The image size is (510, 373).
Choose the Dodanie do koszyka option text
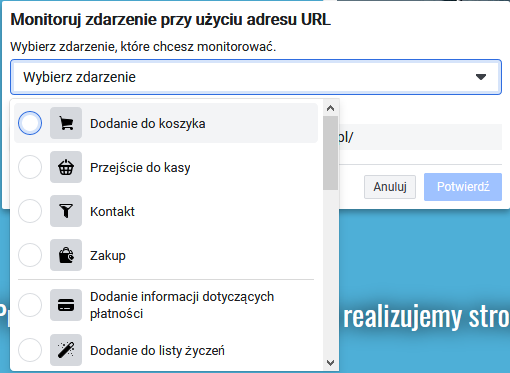pyautogui.click(x=148, y=124)
